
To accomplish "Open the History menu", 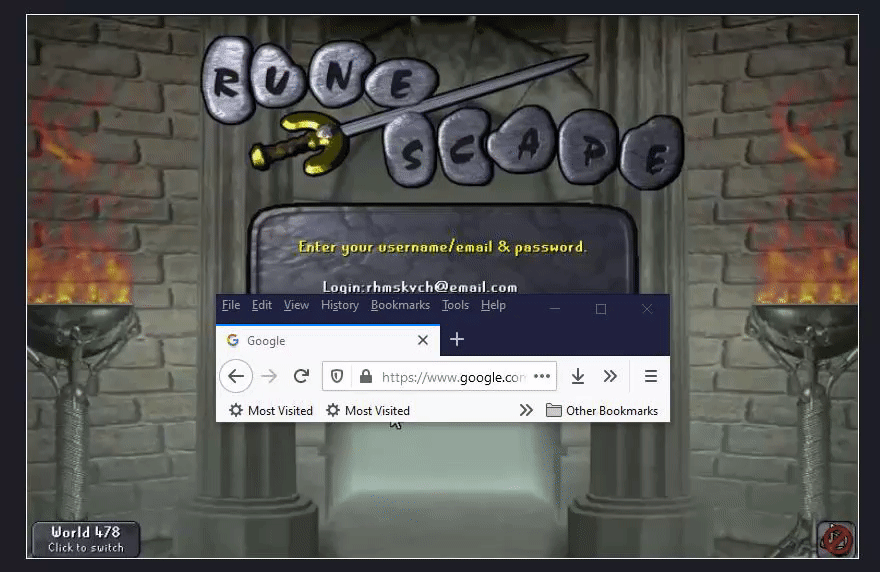I will (x=340, y=305).
